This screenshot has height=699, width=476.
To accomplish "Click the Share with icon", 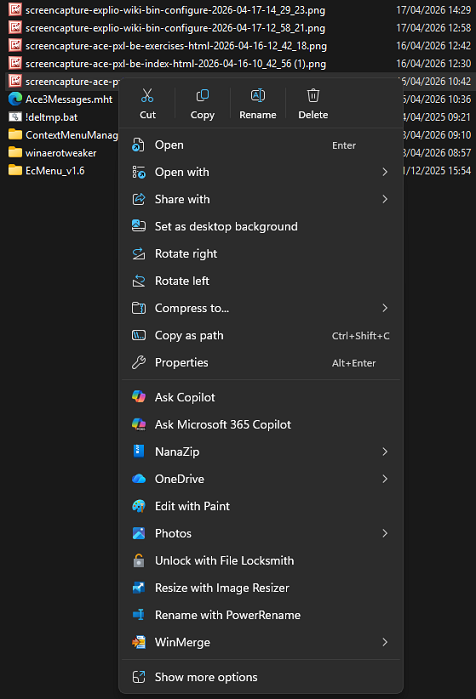I will coord(139,199).
